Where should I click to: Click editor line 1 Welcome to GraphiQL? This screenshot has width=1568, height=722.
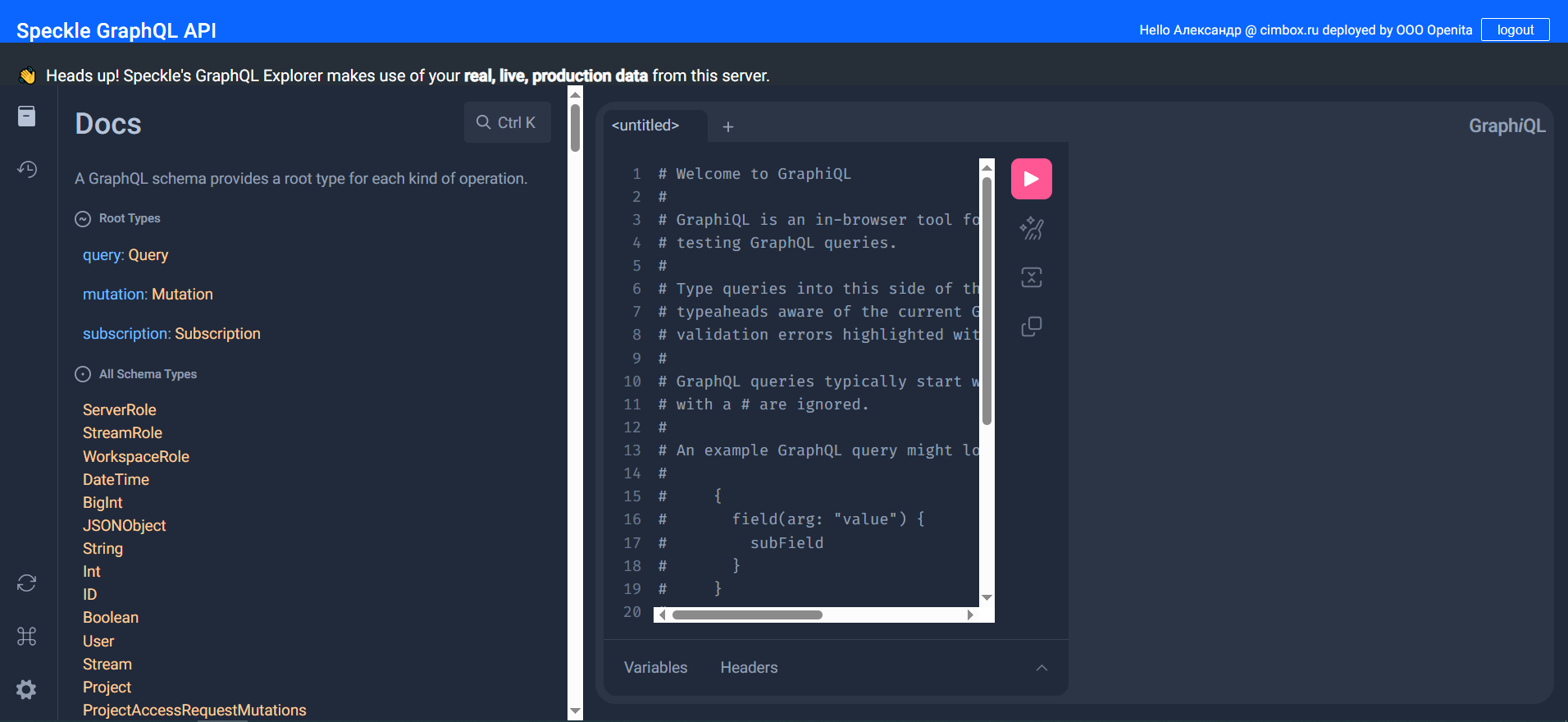click(x=754, y=174)
